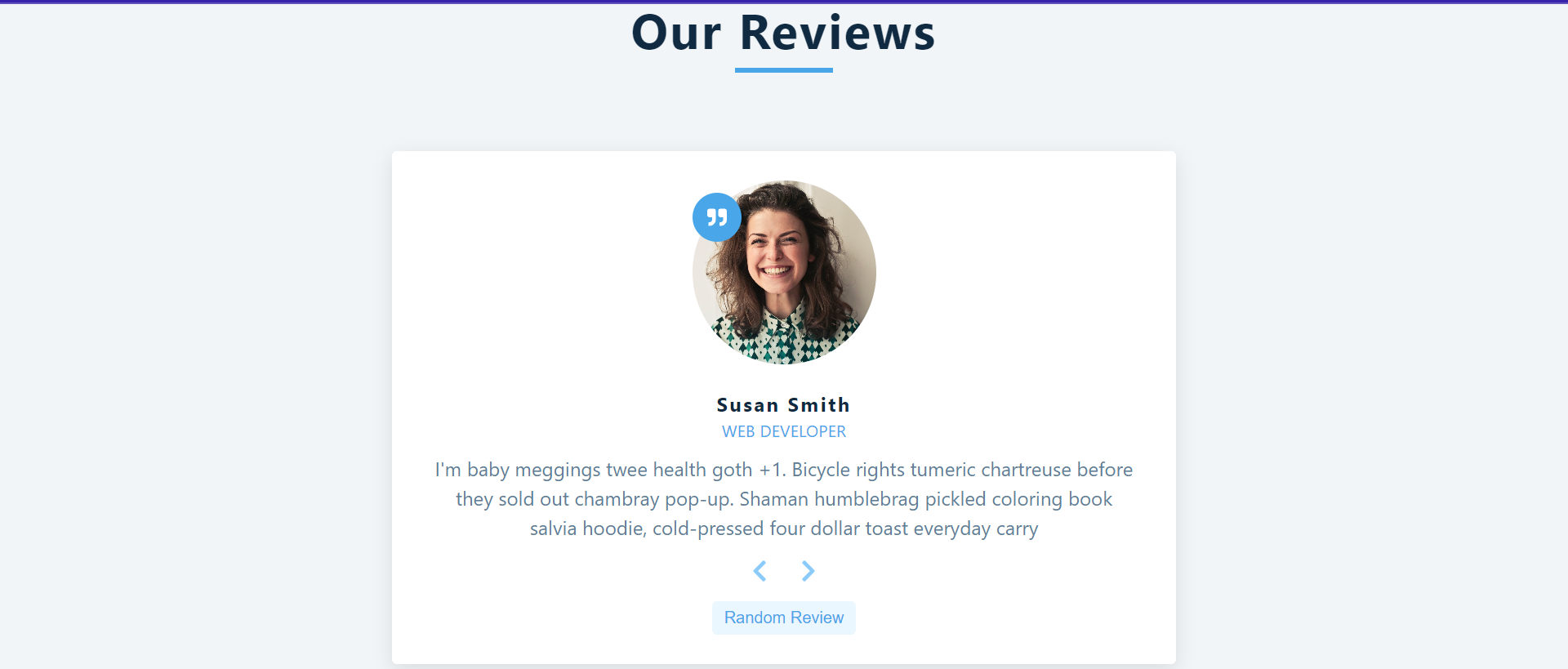Go back to the previous review
1568x669 pixels.
[759, 571]
